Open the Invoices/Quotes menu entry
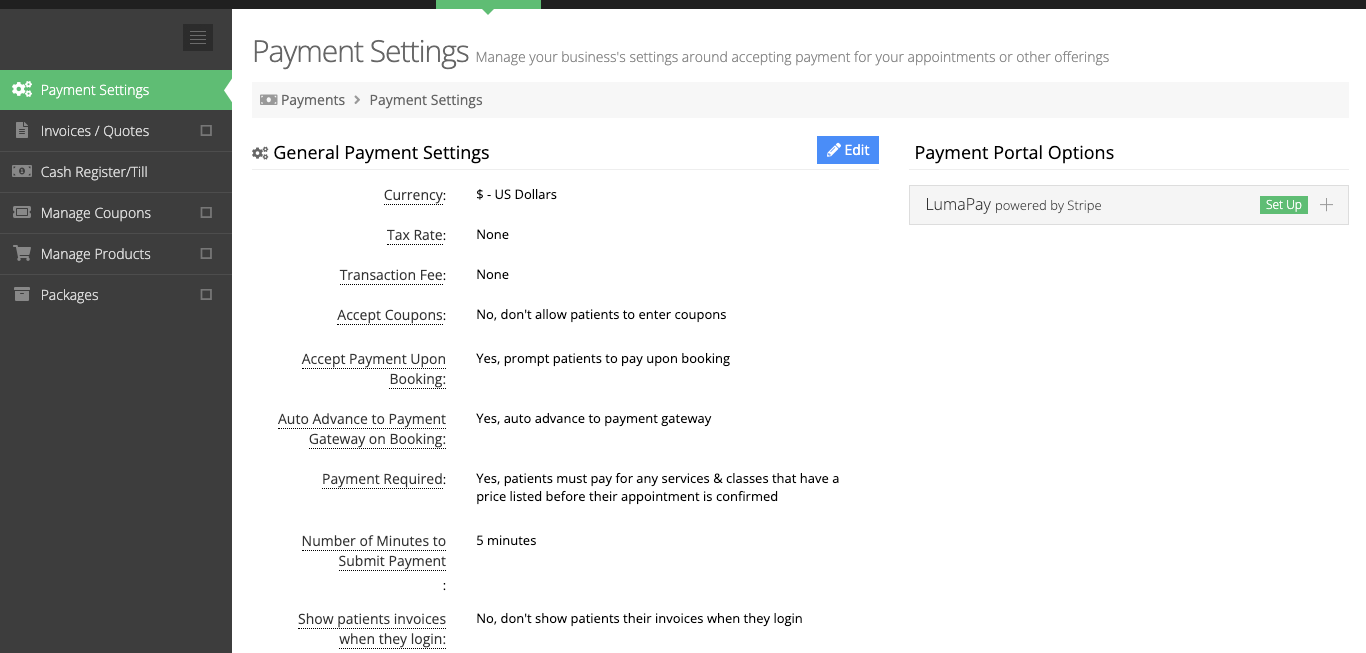The image size is (1366, 653). click(95, 130)
